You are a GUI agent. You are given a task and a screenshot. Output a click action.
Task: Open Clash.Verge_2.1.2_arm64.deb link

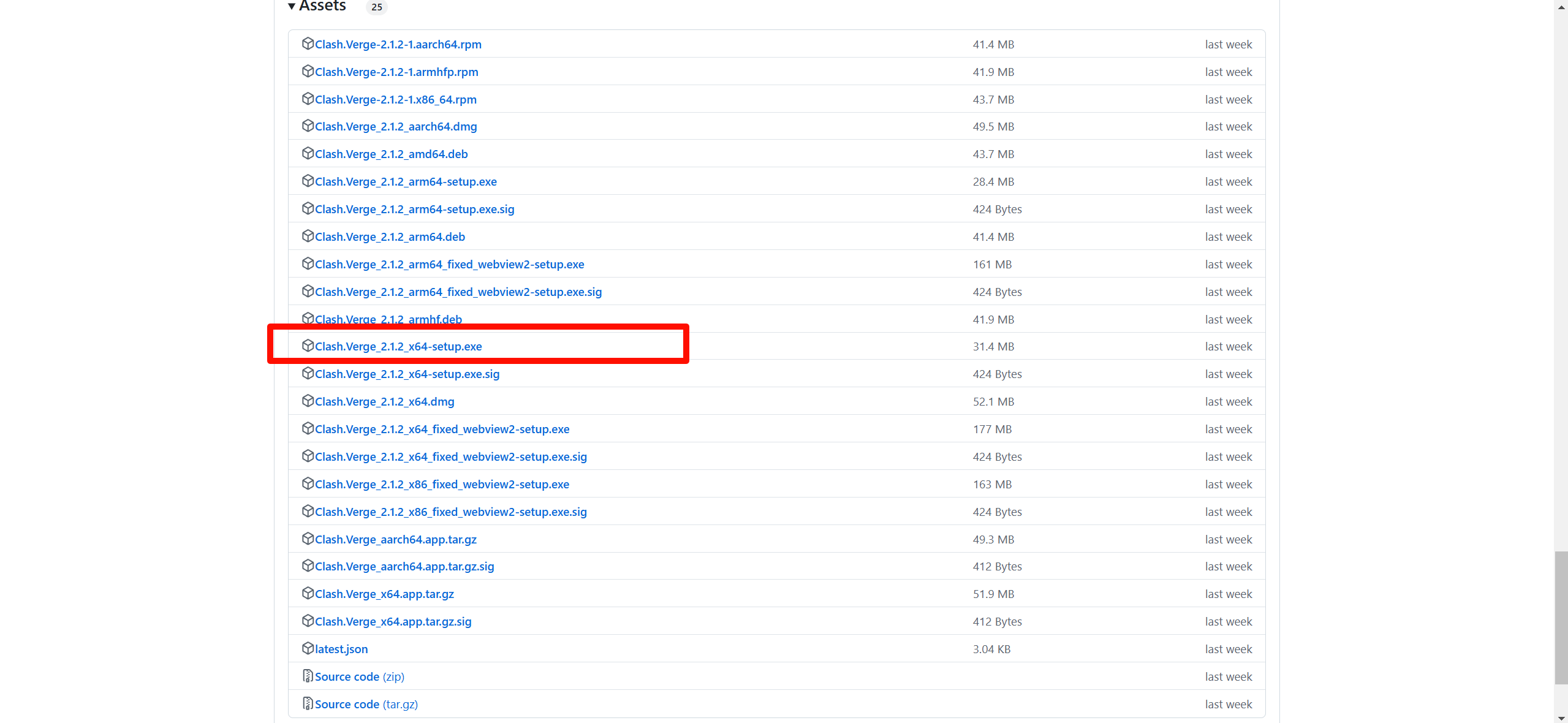pyautogui.click(x=390, y=237)
